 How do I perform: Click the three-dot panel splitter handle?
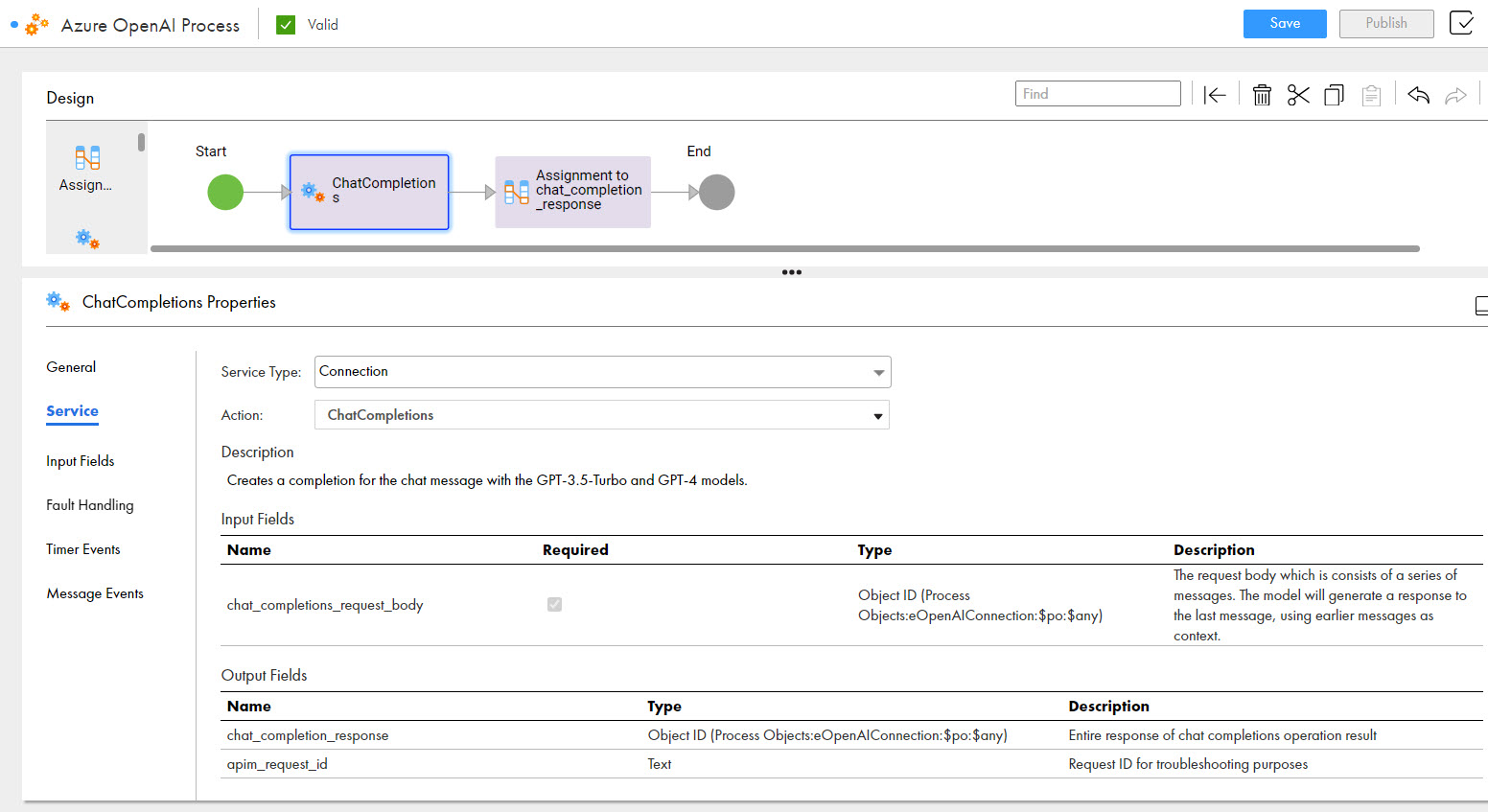[x=791, y=272]
